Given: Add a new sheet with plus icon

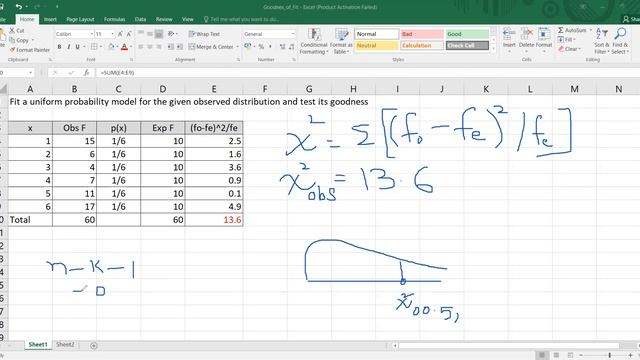Looking at the screenshot, I should coord(93,345).
